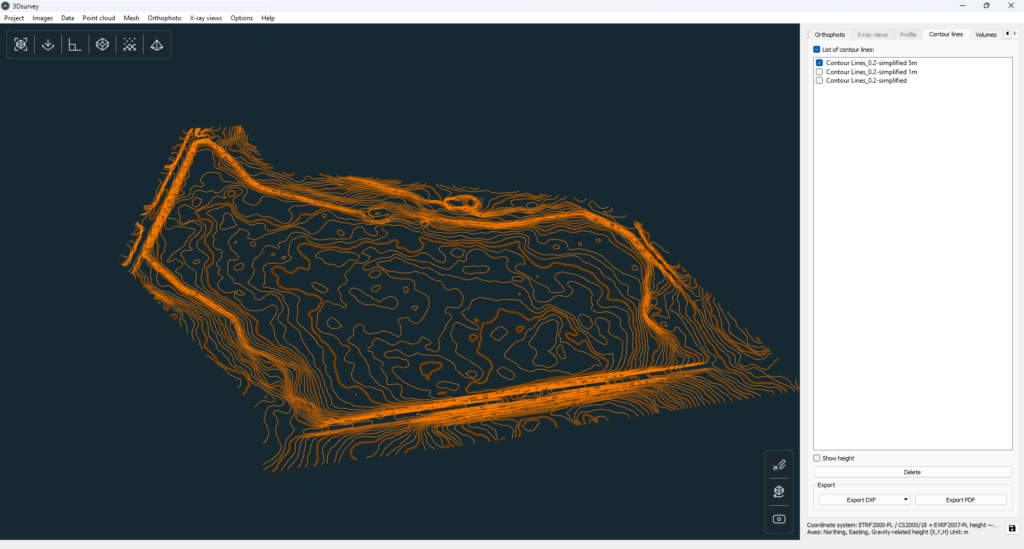Click the fit-model-to-view icon in the viewport toolbar

21,44
